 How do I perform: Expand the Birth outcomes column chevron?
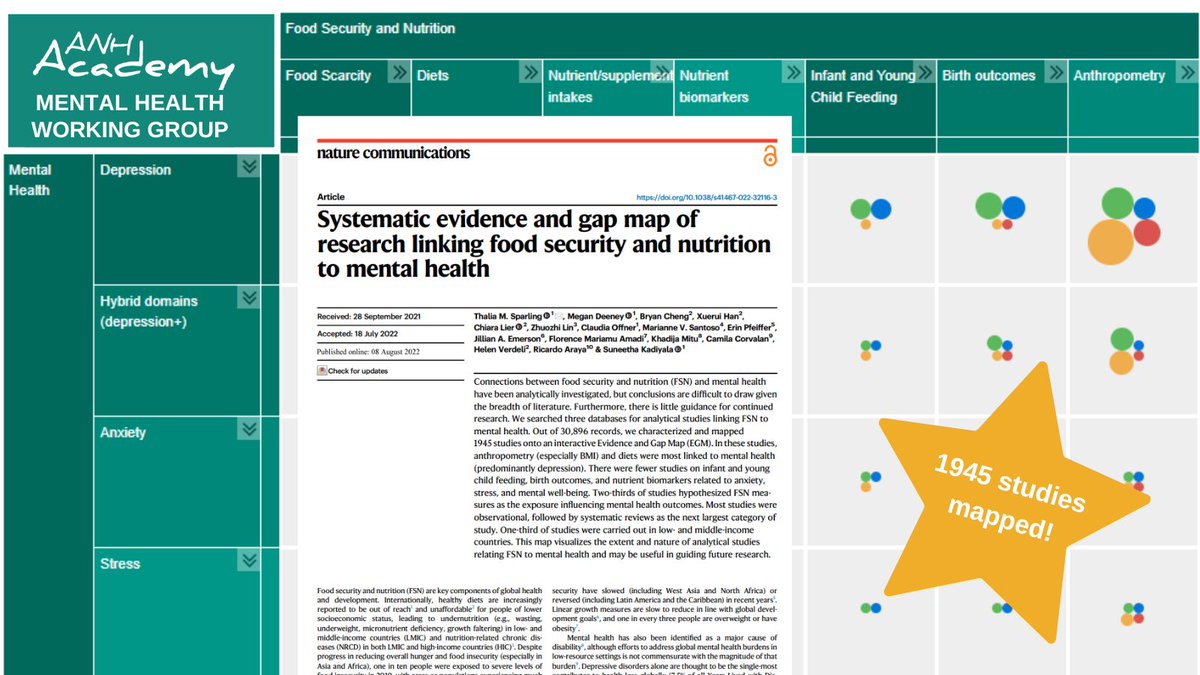tap(1055, 73)
